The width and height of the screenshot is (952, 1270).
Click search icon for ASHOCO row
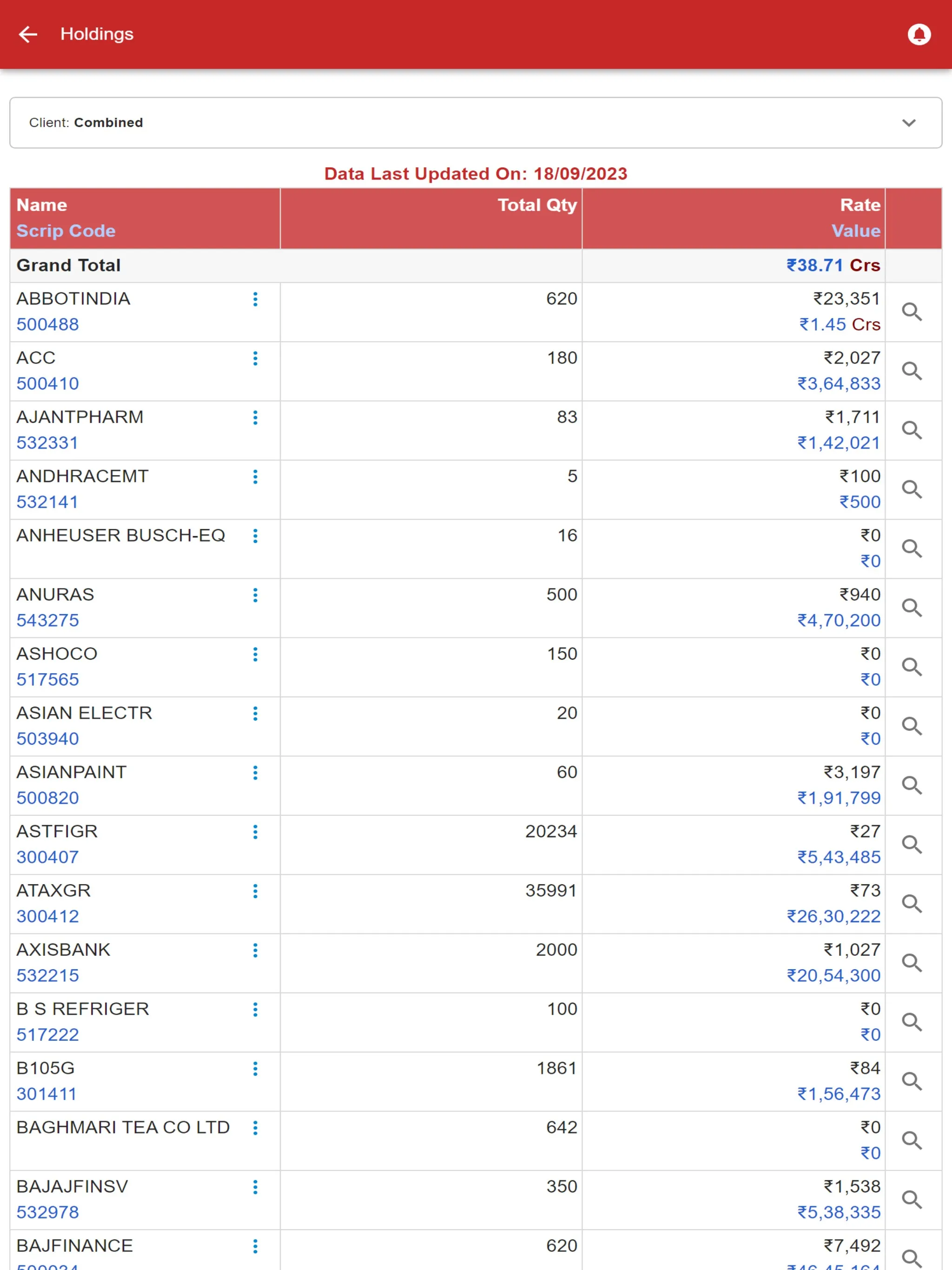tap(912, 667)
